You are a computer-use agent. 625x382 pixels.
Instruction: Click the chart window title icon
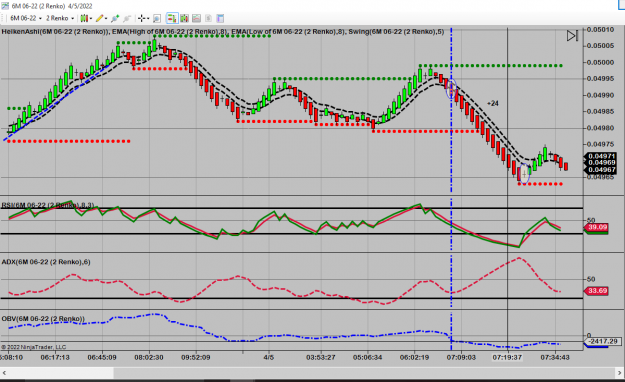[5, 6]
